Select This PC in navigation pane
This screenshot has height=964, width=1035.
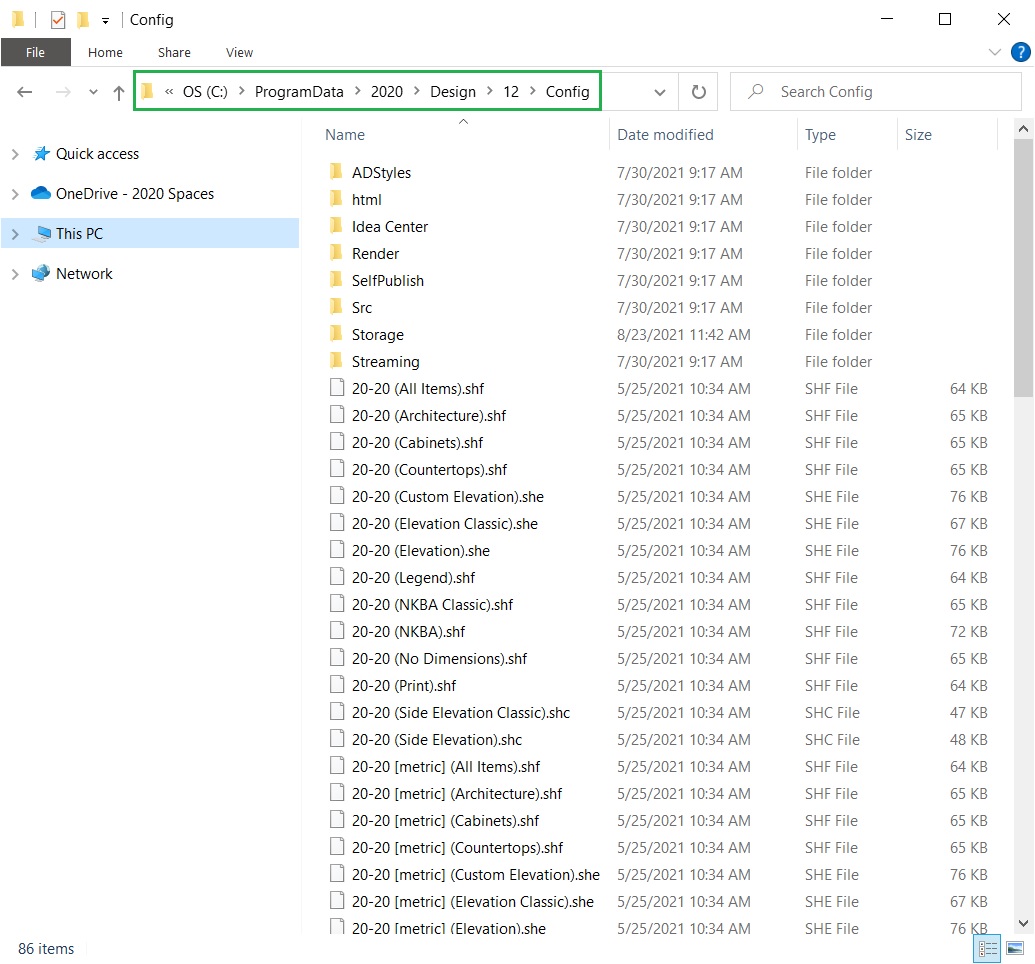tap(79, 234)
